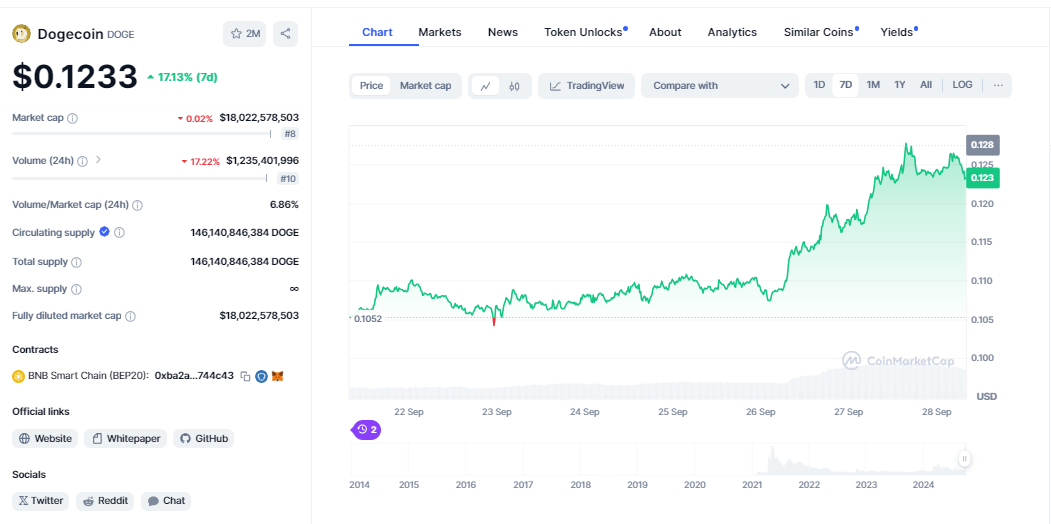
Task: Open the share icon button
Action: [x=286, y=34]
